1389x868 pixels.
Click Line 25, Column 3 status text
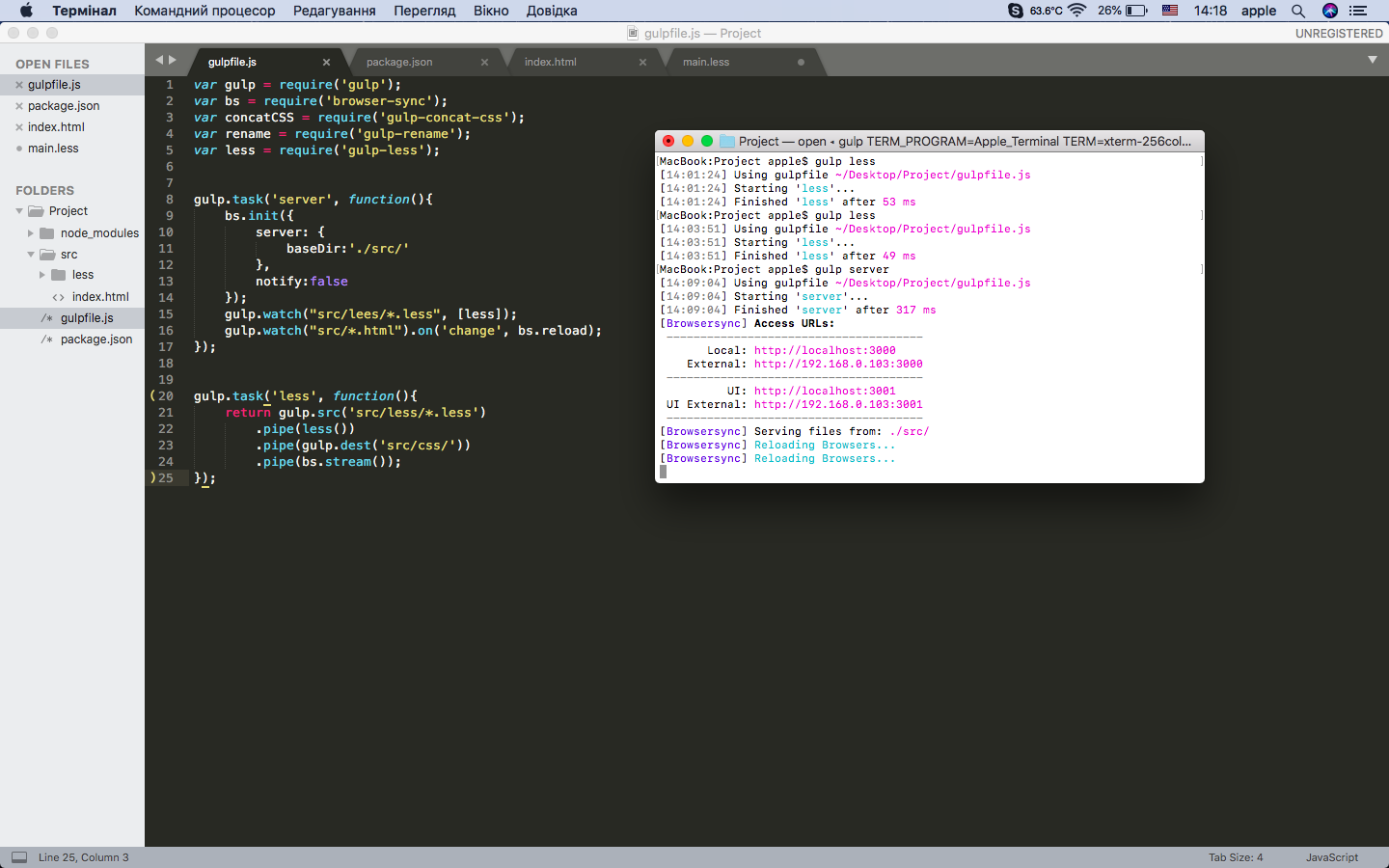point(83,857)
